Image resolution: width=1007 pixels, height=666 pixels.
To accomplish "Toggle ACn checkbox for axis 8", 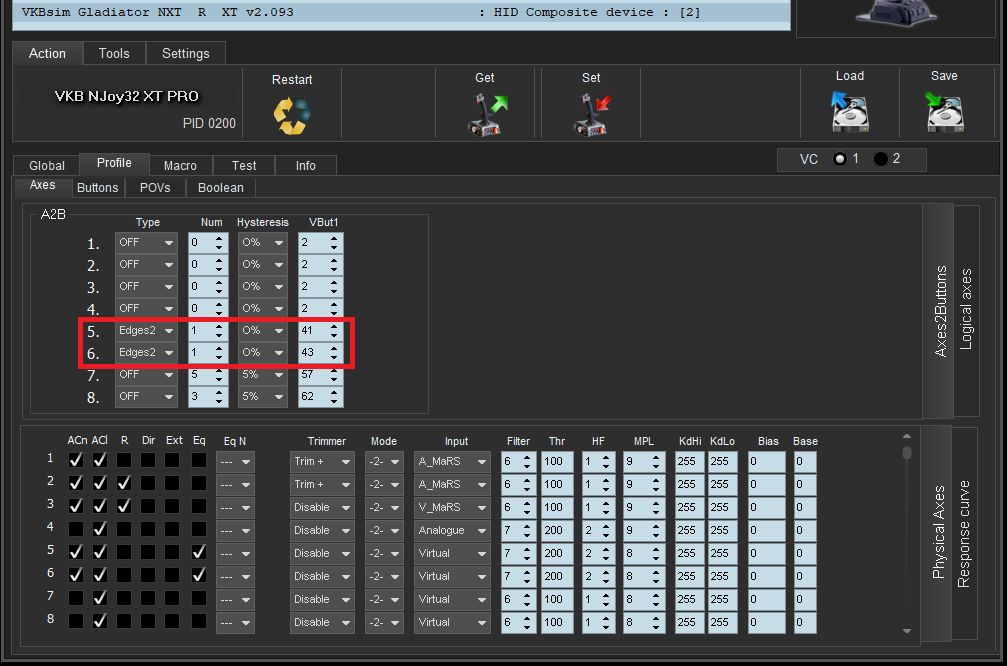I will pyautogui.click(x=76, y=622).
